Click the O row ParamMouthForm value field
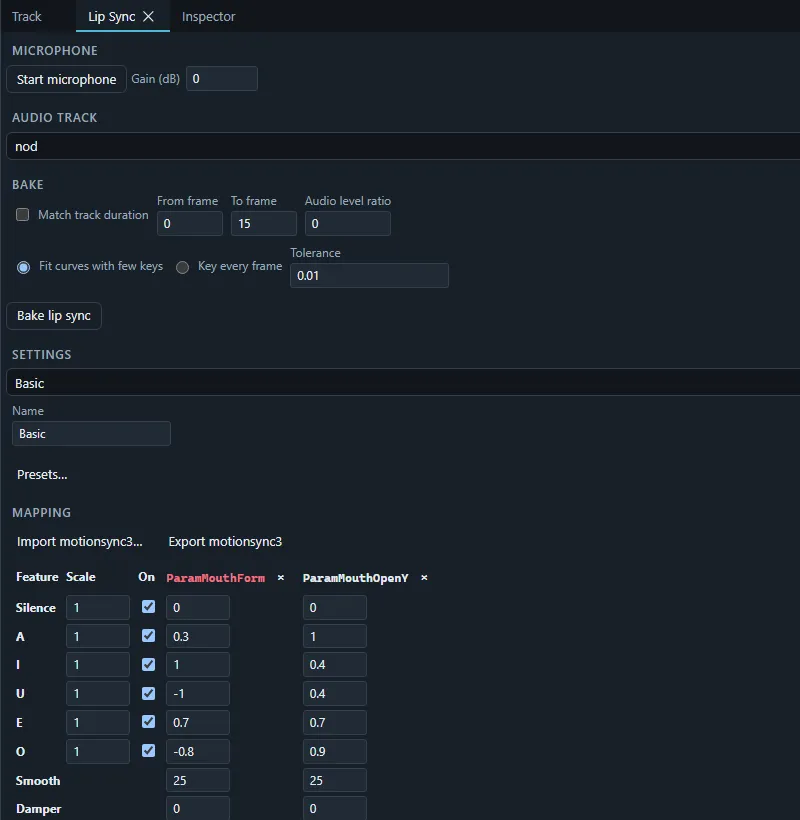The width and height of the screenshot is (800, 820). click(x=198, y=751)
